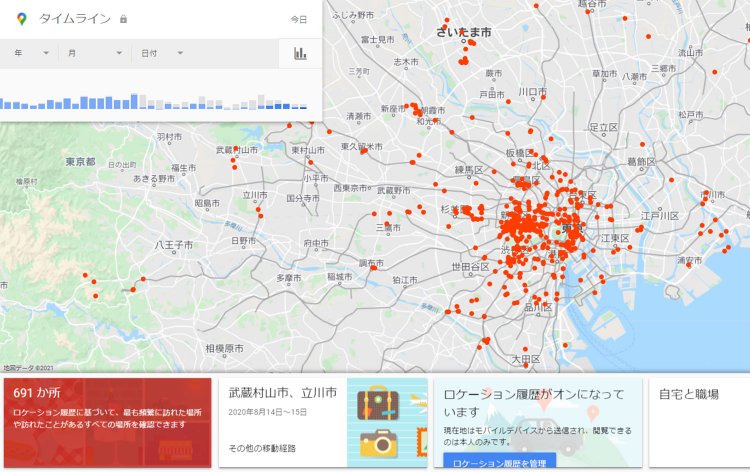The width and height of the screenshot is (750, 472).
Task: Click the 世田谷区 map label
Action: tap(470, 267)
